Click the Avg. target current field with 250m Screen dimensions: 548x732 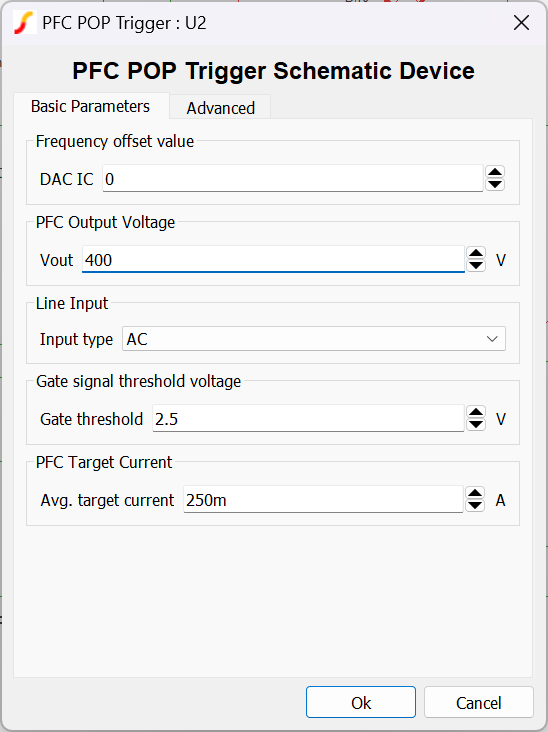tap(323, 500)
